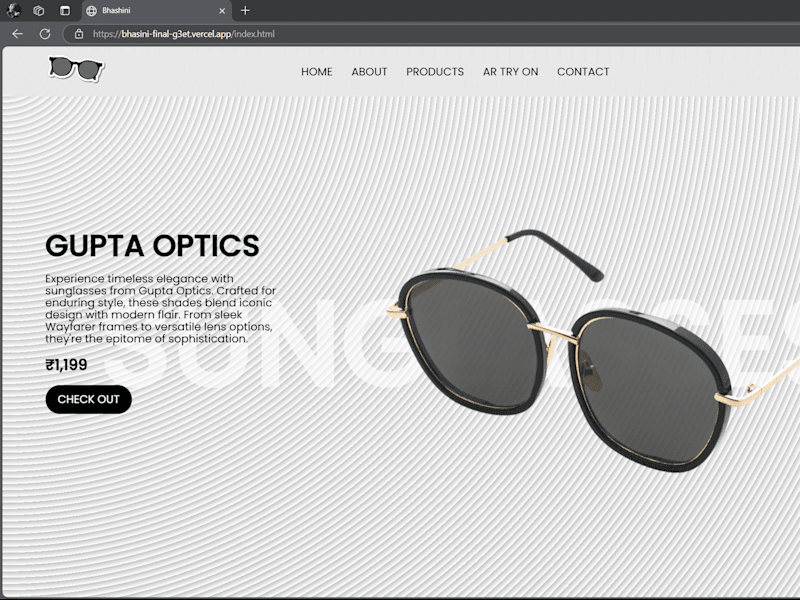Click the CHECK OUT button
The width and height of the screenshot is (800, 600).
click(89, 399)
